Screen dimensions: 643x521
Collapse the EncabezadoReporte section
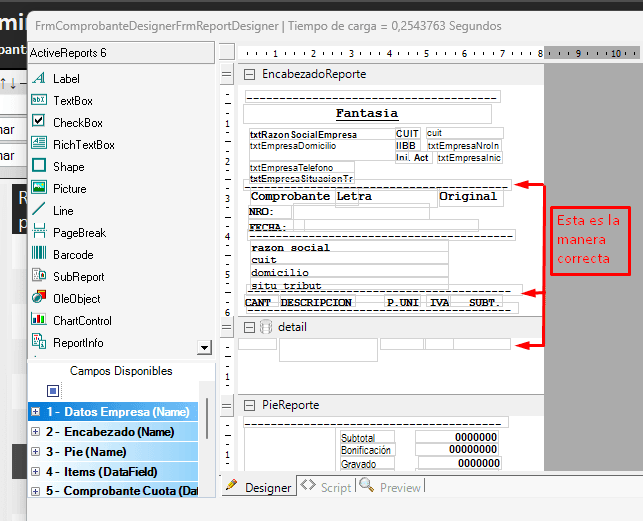[x=249, y=74]
